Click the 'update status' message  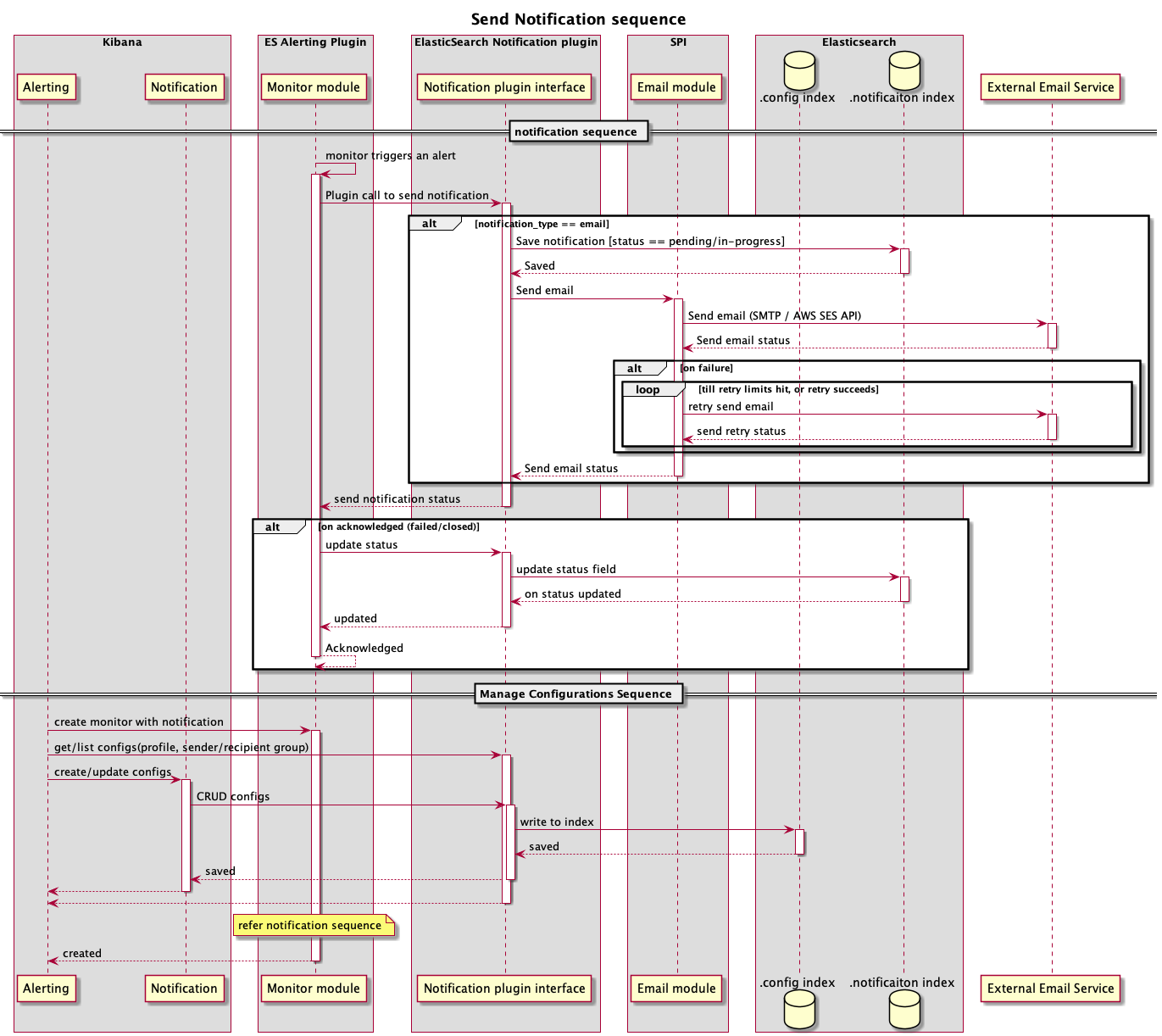pyautogui.click(x=362, y=544)
